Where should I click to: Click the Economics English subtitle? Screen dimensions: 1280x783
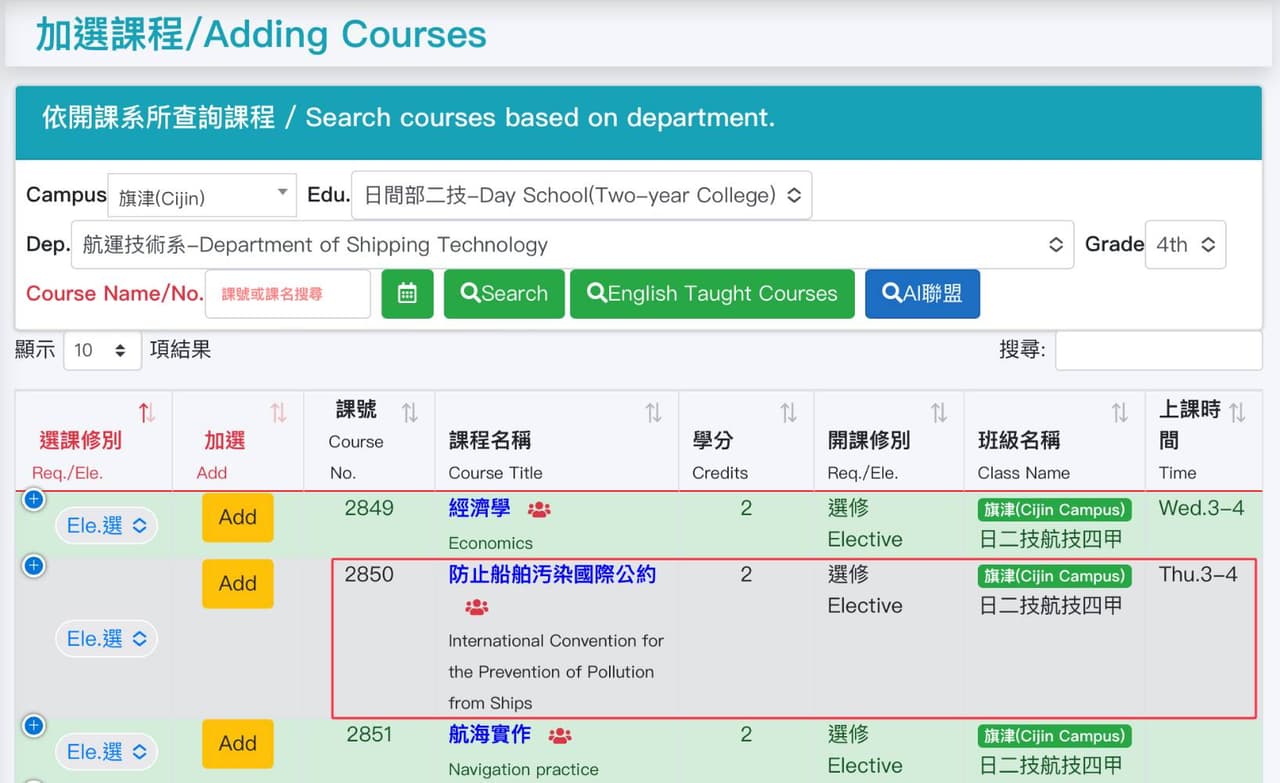click(x=490, y=543)
